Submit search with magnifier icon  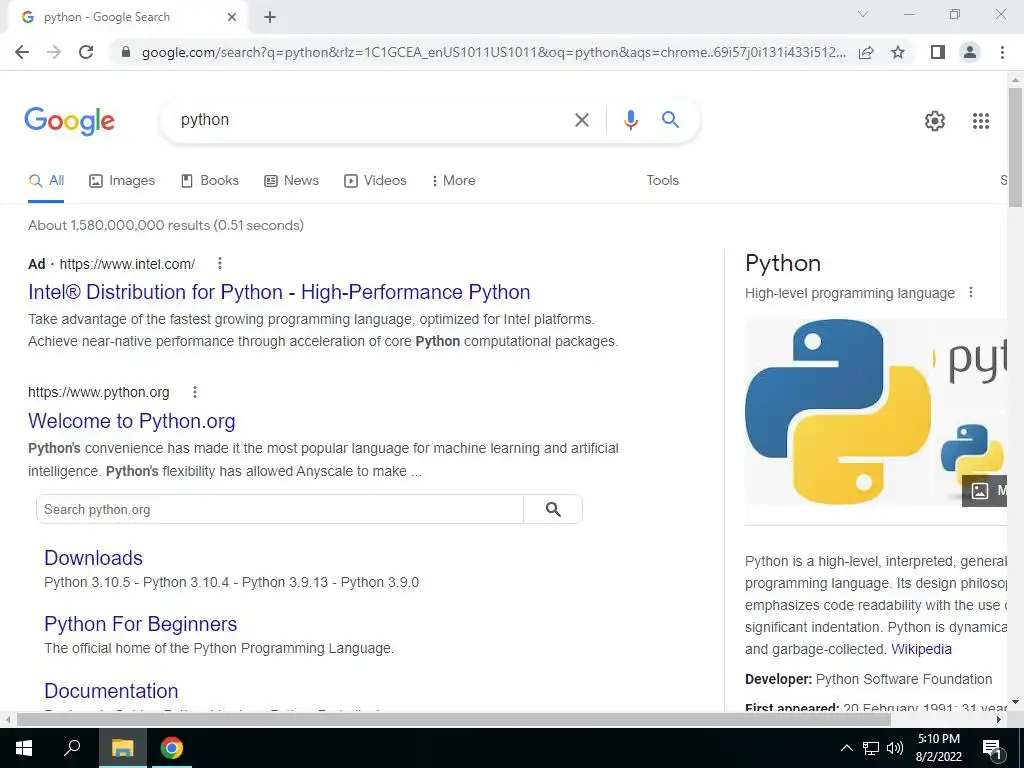click(670, 120)
